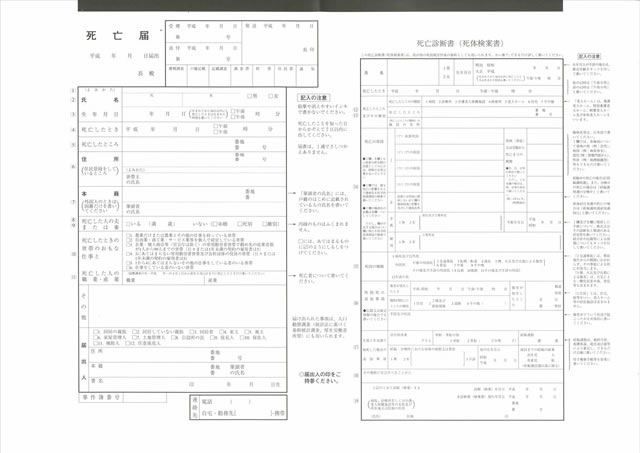Tick the いる checkbox for 夫または妻
Screen dimensions: 640x453
coord(128,224)
